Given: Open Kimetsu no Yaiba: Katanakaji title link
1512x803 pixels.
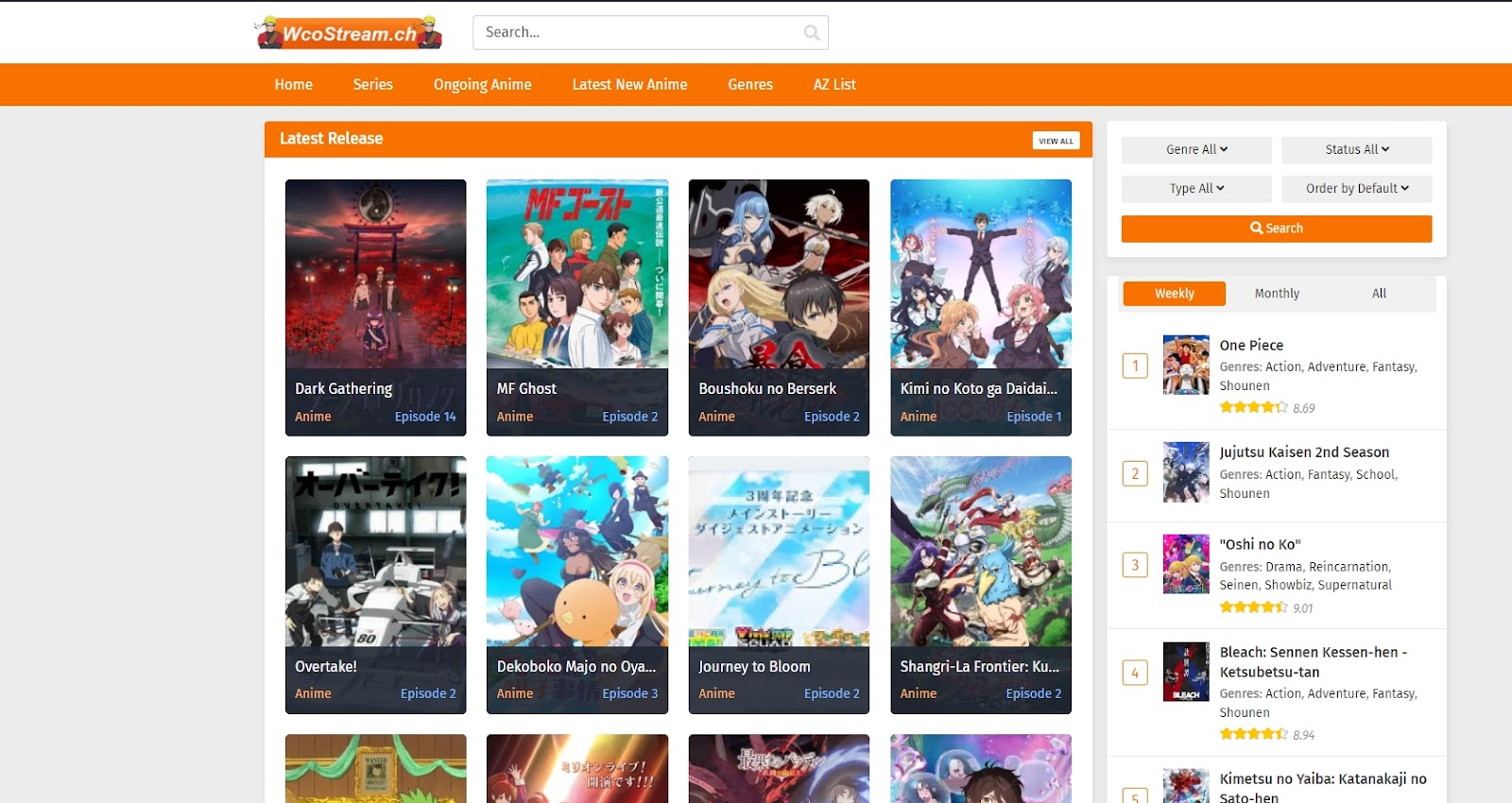Looking at the screenshot, I should pos(1323,788).
